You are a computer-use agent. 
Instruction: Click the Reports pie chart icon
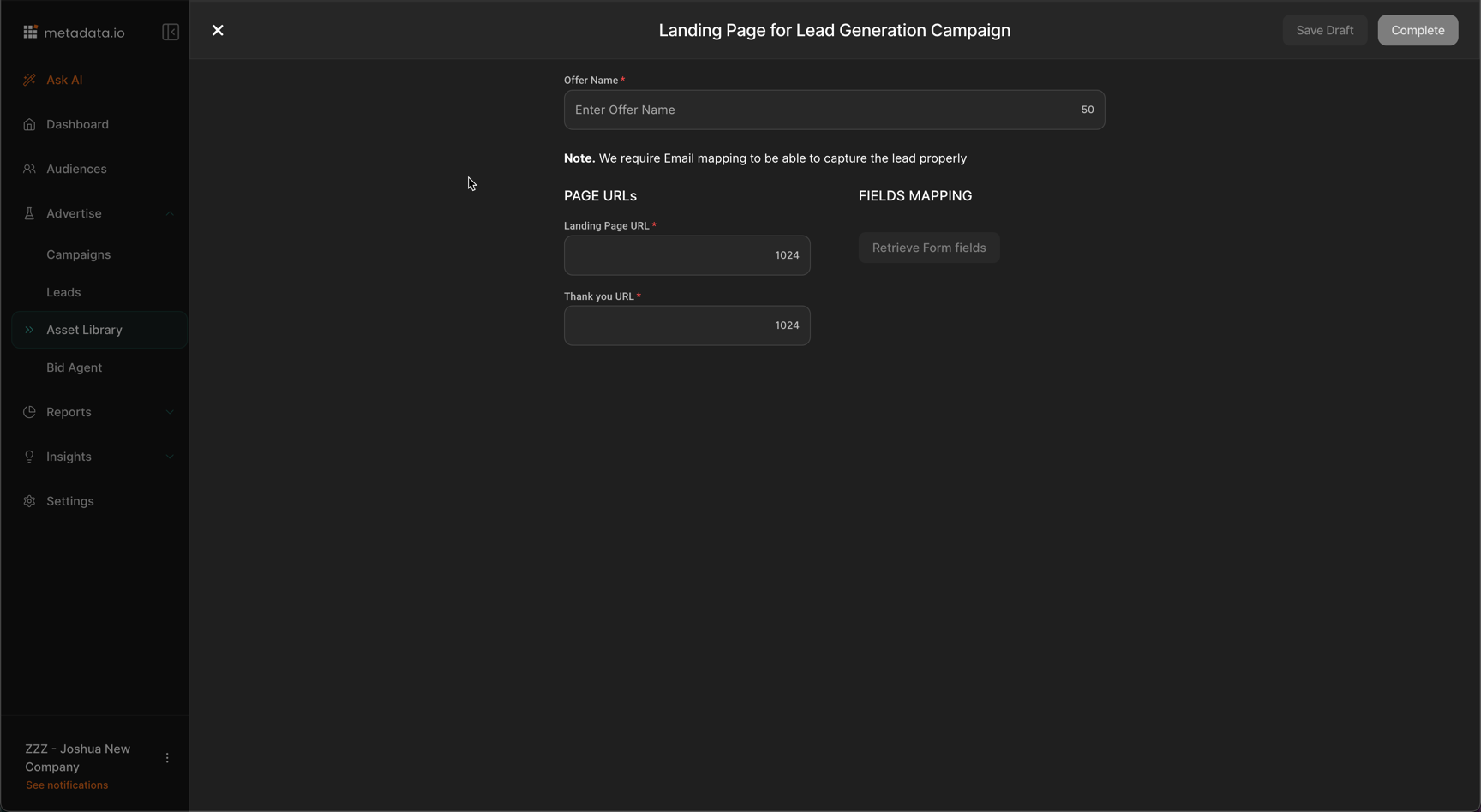(x=29, y=412)
